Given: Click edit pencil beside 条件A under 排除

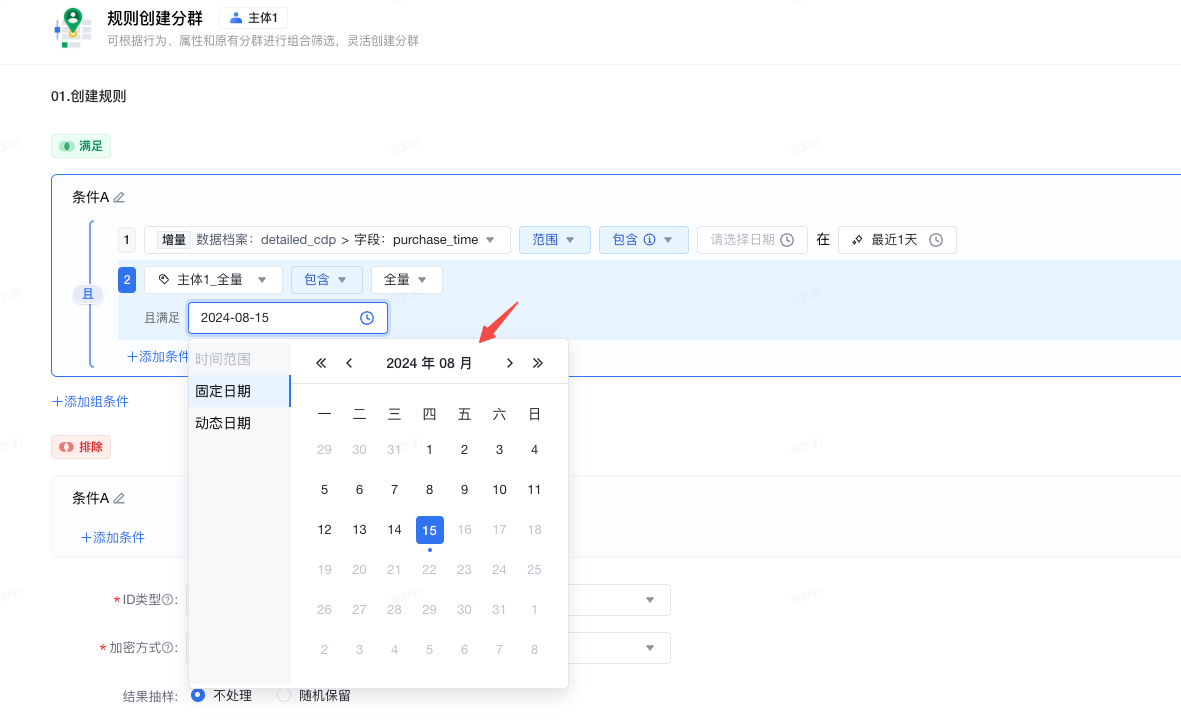Looking at the screenshot, I should pyautogui.click(x=119, y=498).
